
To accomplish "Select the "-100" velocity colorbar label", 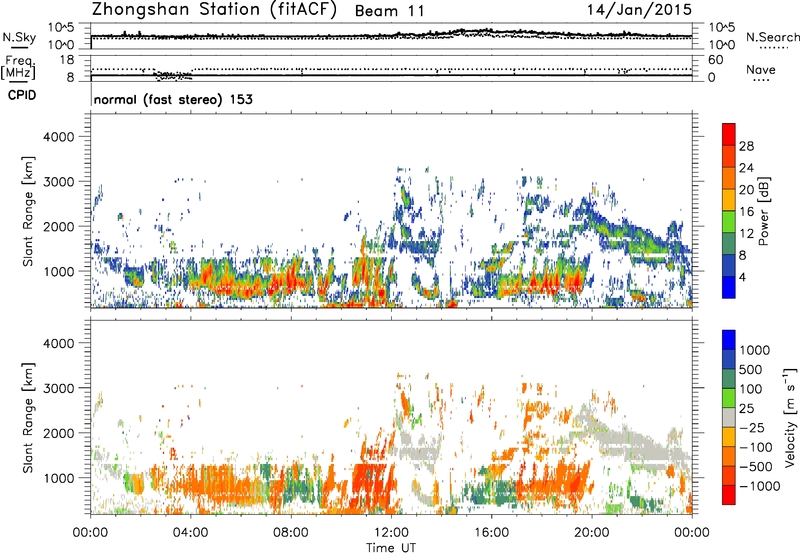I will (x=755, y=447).
